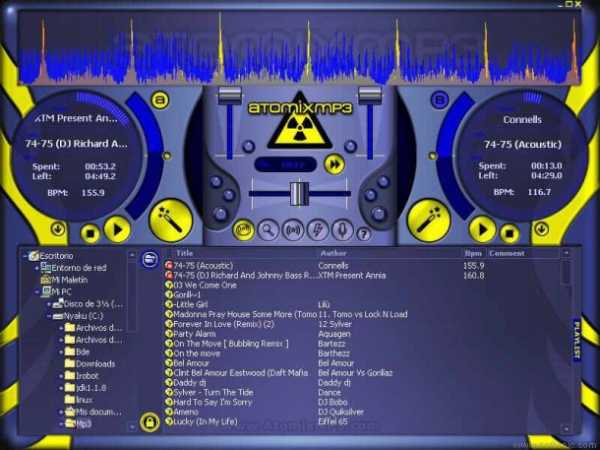Viewport: 600px width, 450px height.
Task: Click the round knob beside the right volume fader
Action: click(350, 146)
